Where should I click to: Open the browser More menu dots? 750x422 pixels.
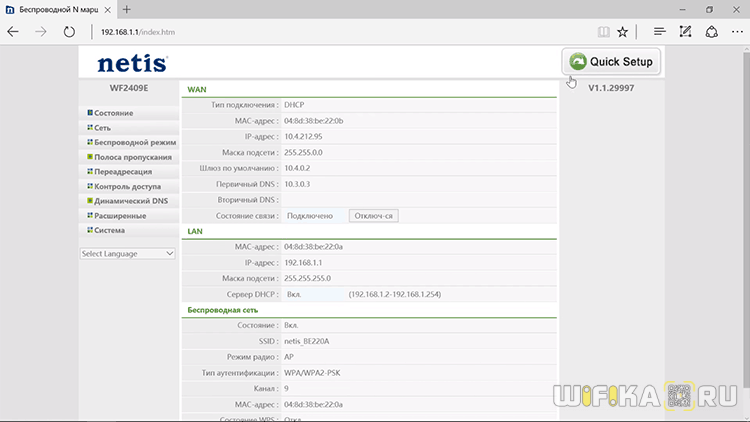tap(737, 32)
